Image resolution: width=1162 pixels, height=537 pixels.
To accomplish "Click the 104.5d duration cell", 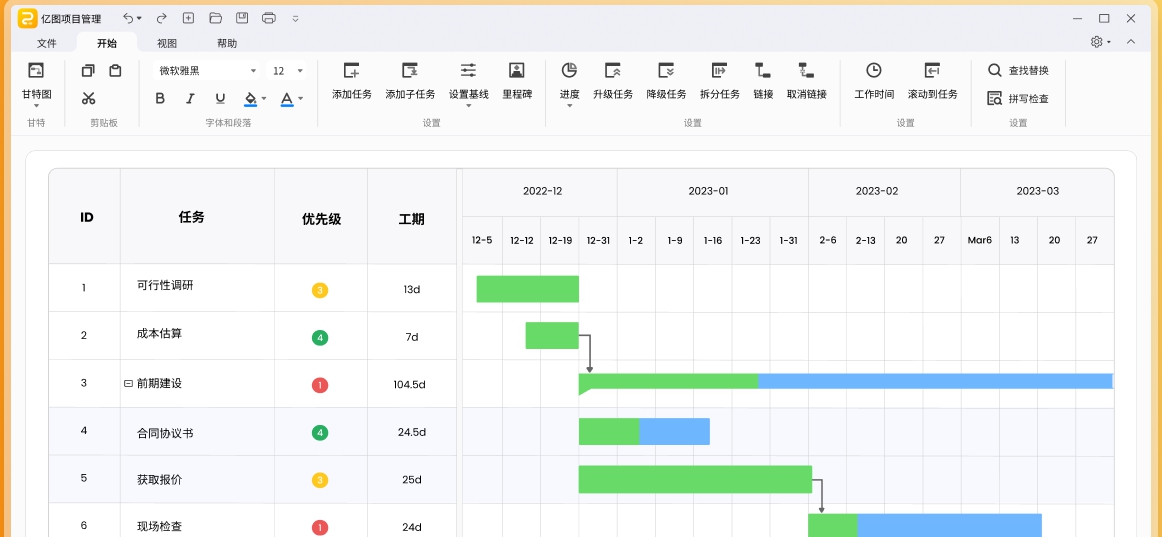I will click(x=412, y=384).
